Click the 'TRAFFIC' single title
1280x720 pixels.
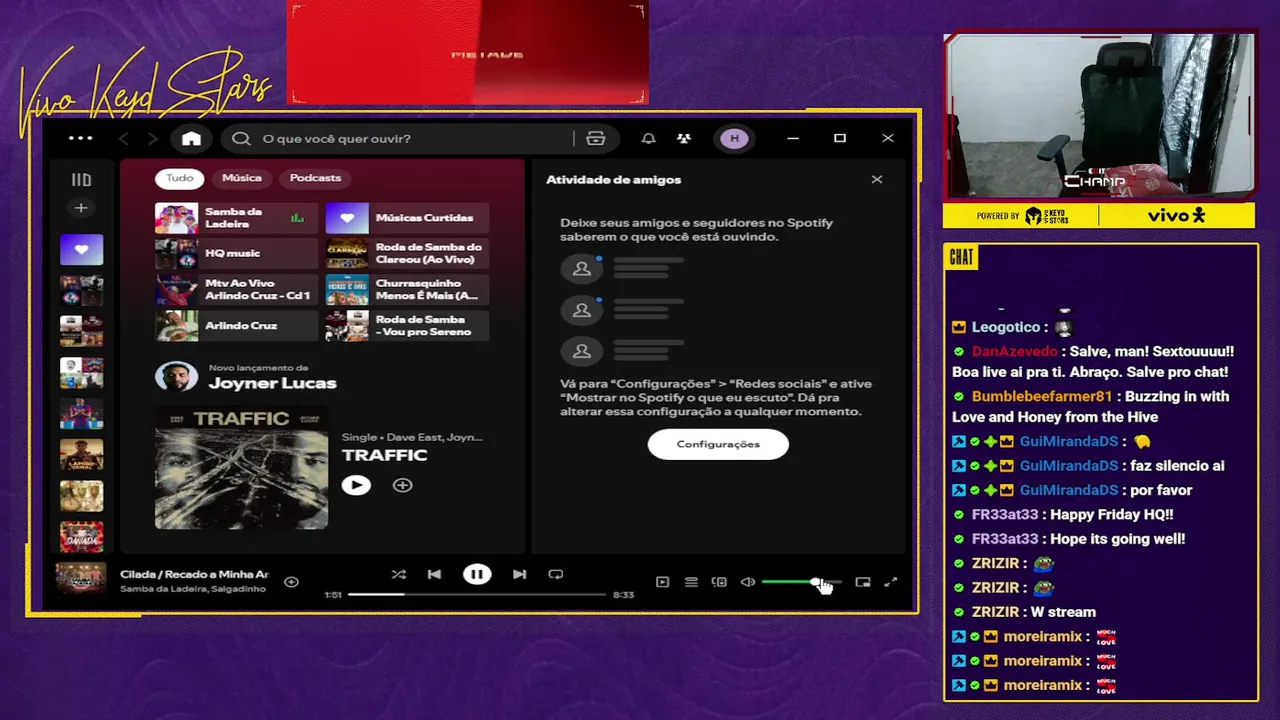click(x=384, y=455)
